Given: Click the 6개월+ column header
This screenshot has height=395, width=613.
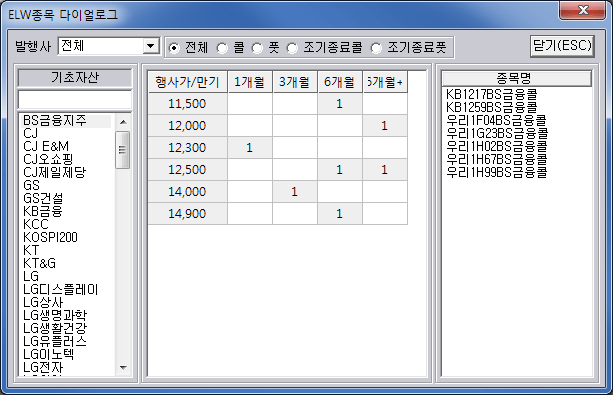Looking at the screenshot, I should click(x=385, y=82).
